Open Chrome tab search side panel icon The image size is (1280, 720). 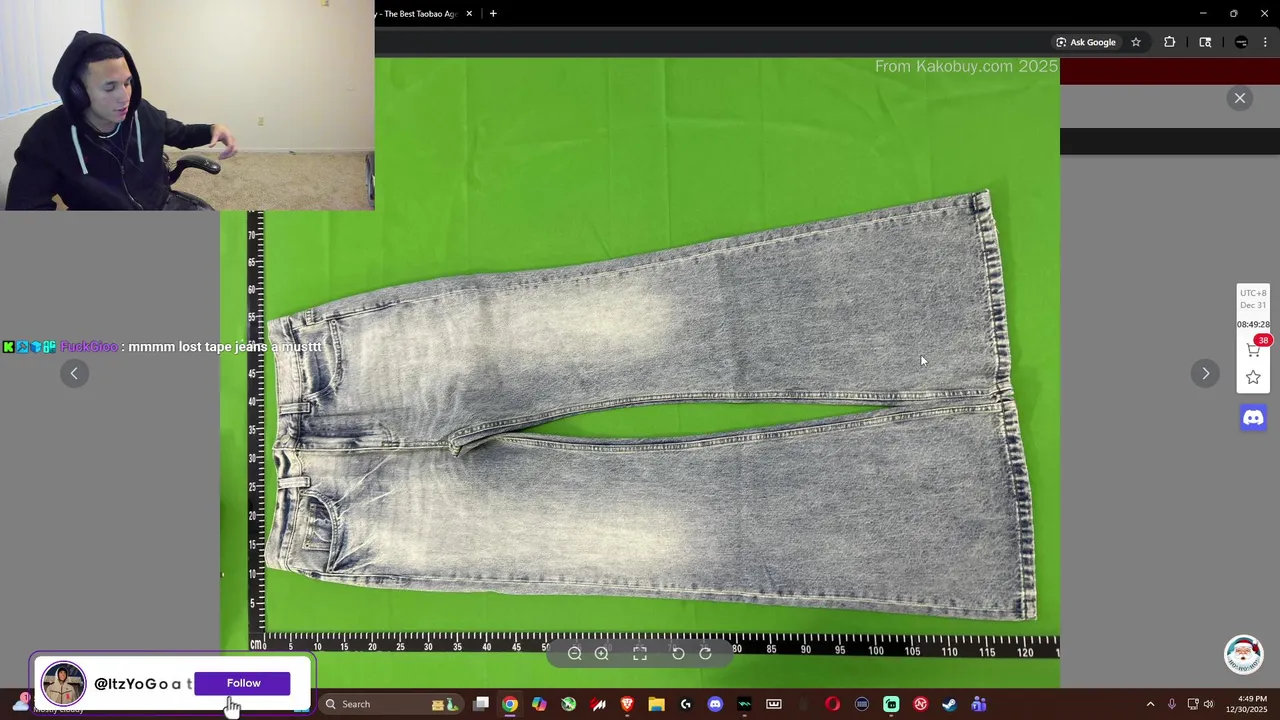click(x=1205, y=42)
